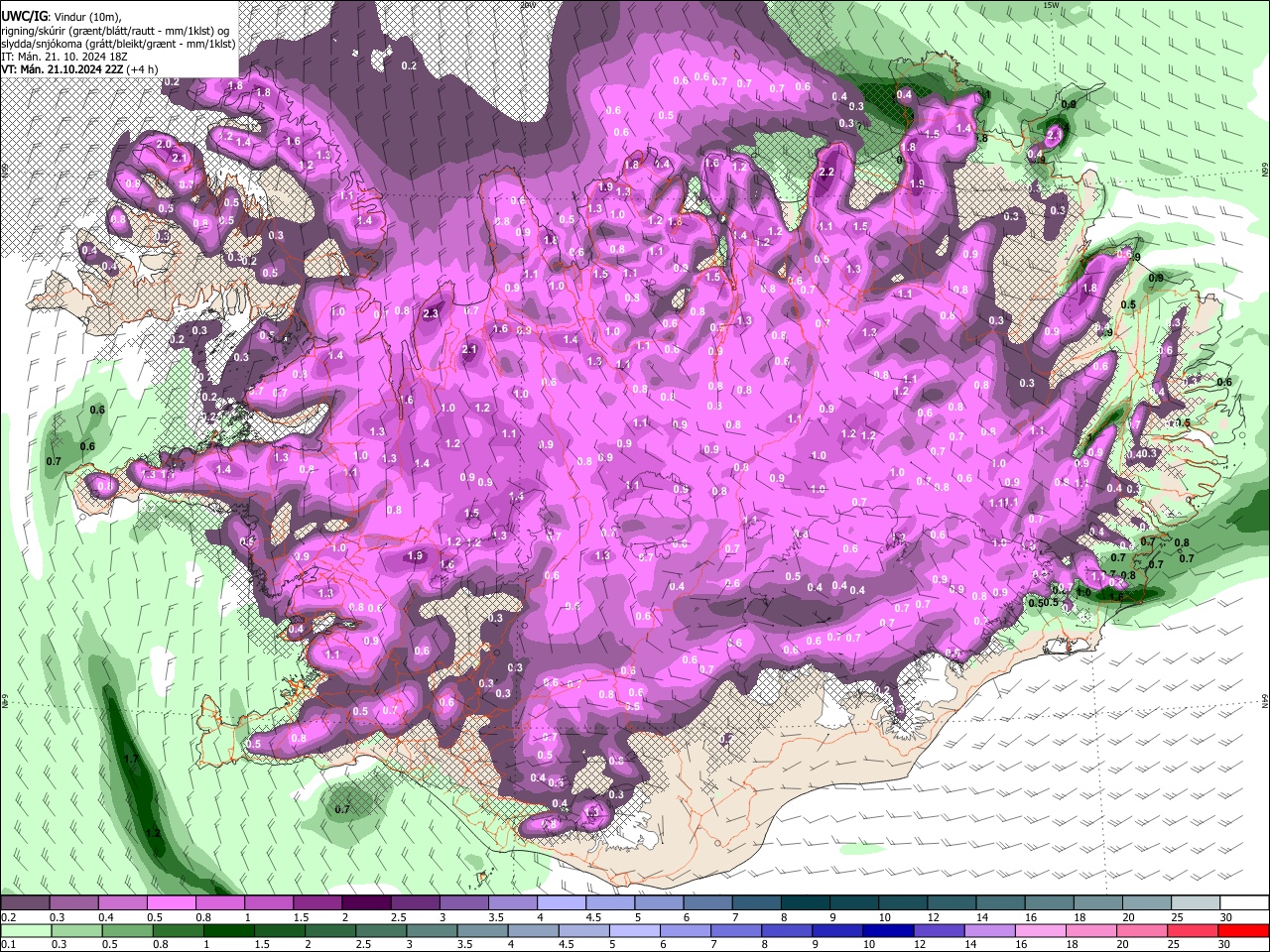Click the "1.9" value in the dark purple spot southwest

click(416, 556)
